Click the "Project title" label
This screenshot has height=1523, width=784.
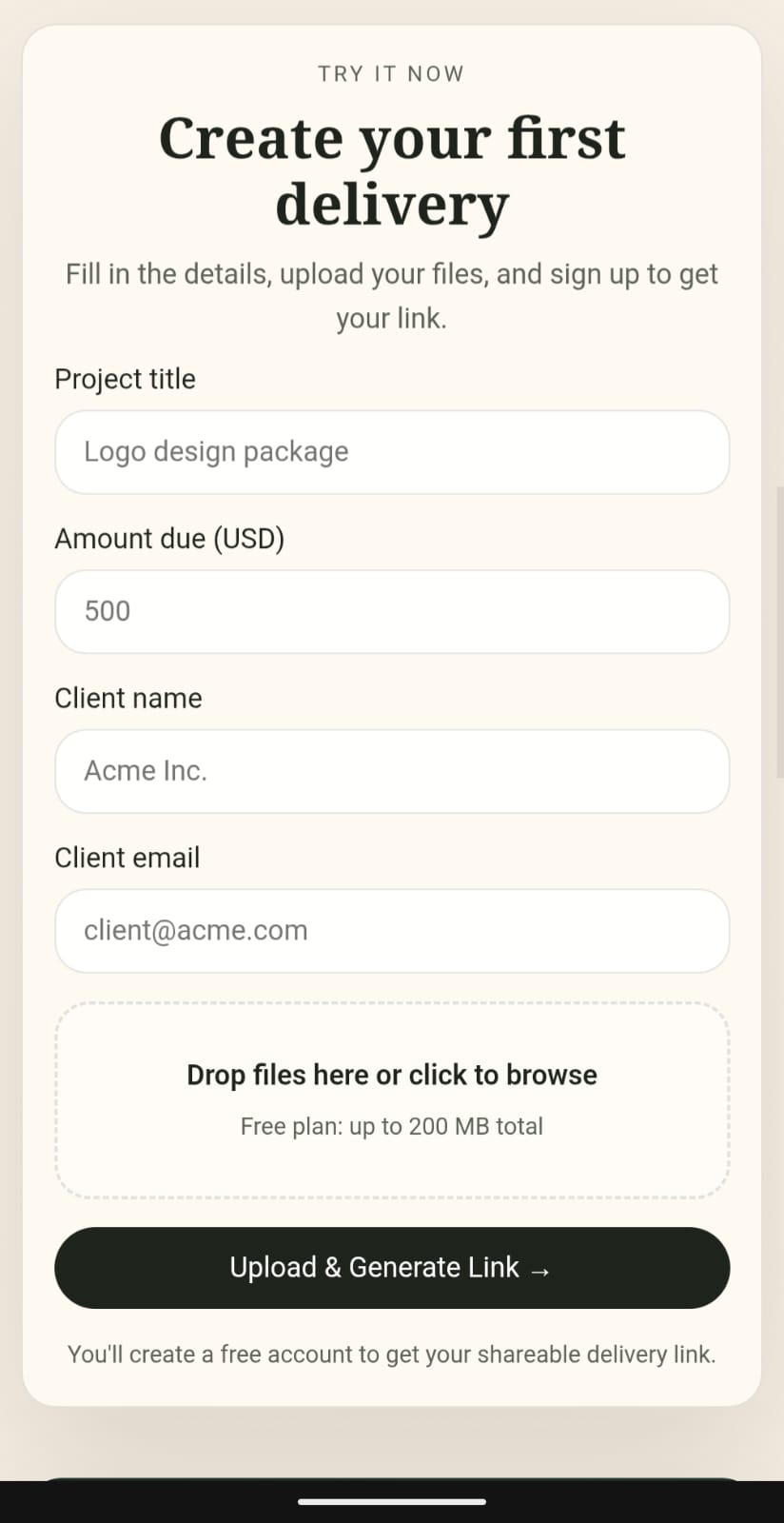tap(125, 379)
